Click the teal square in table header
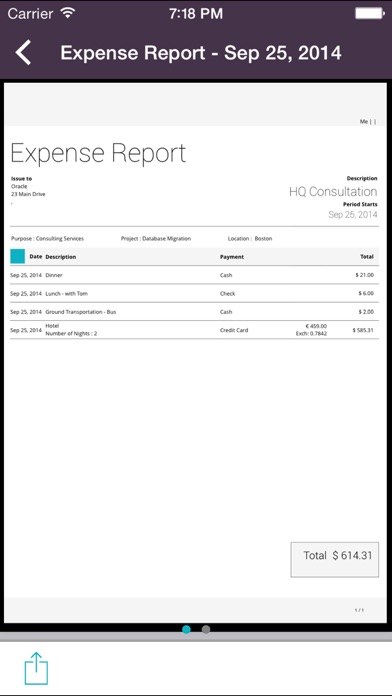The image size is (392, 696). [17, 257]
